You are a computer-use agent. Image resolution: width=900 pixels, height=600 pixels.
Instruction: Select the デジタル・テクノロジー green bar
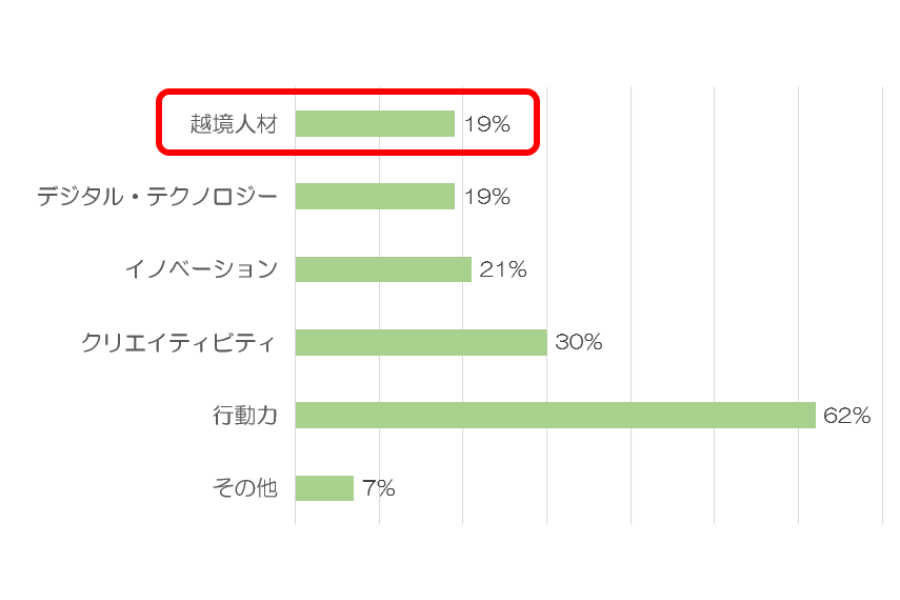coord(375,196)
